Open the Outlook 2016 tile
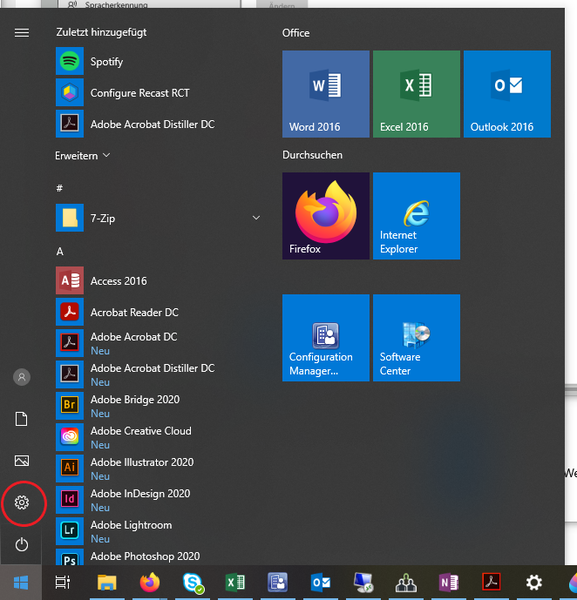577x600 pixels. tap(507, 94)
